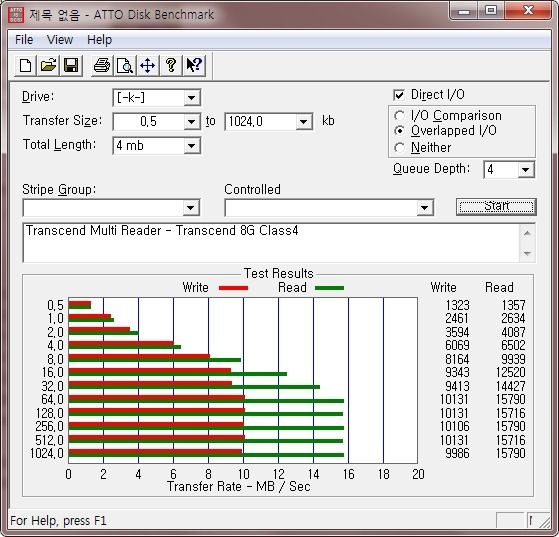Click read value 12520 for 16.0
The width and height of the screenshot is (559, 537).
pos(511,373)
